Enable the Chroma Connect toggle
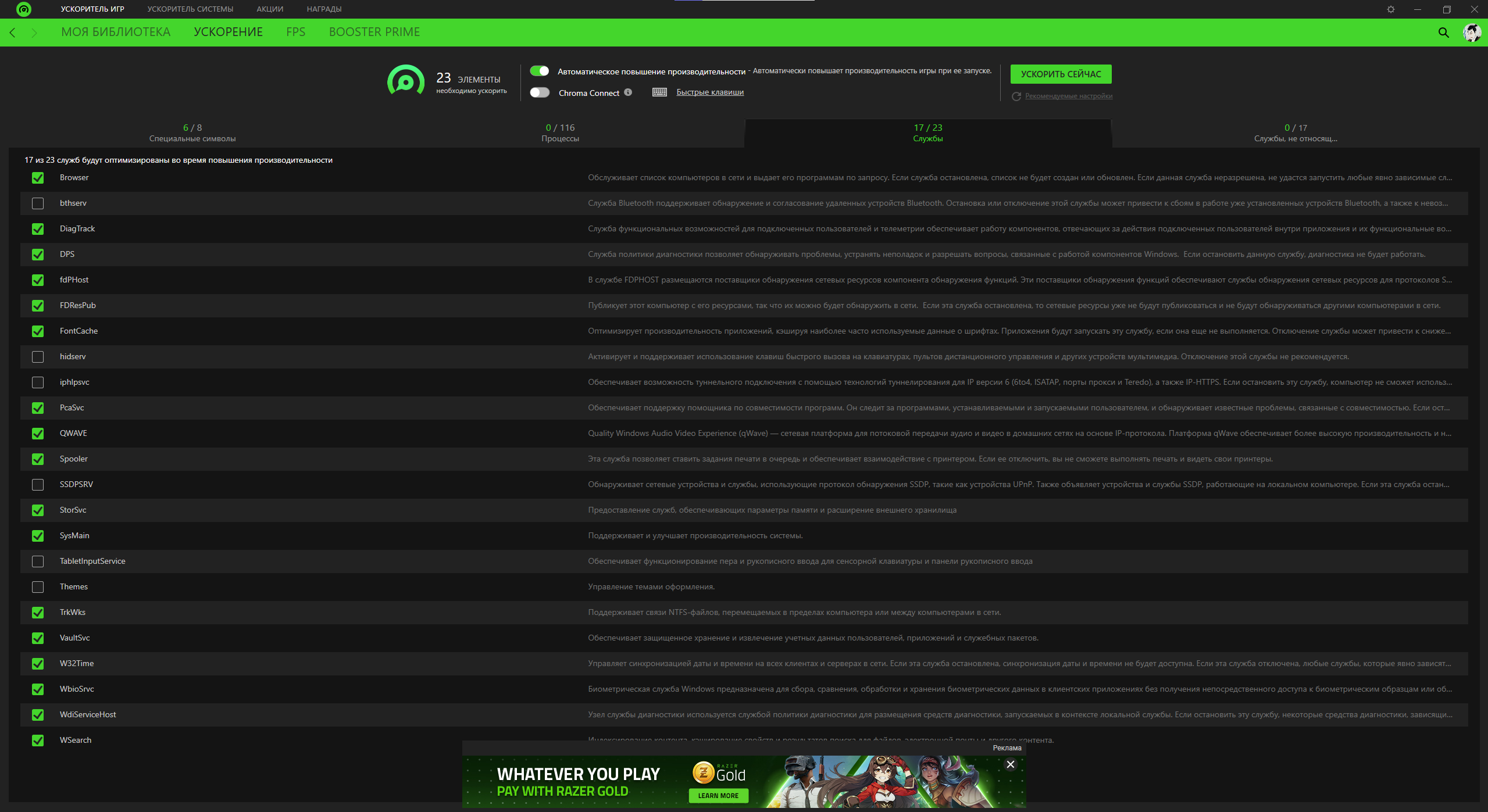 click(540, 92)
